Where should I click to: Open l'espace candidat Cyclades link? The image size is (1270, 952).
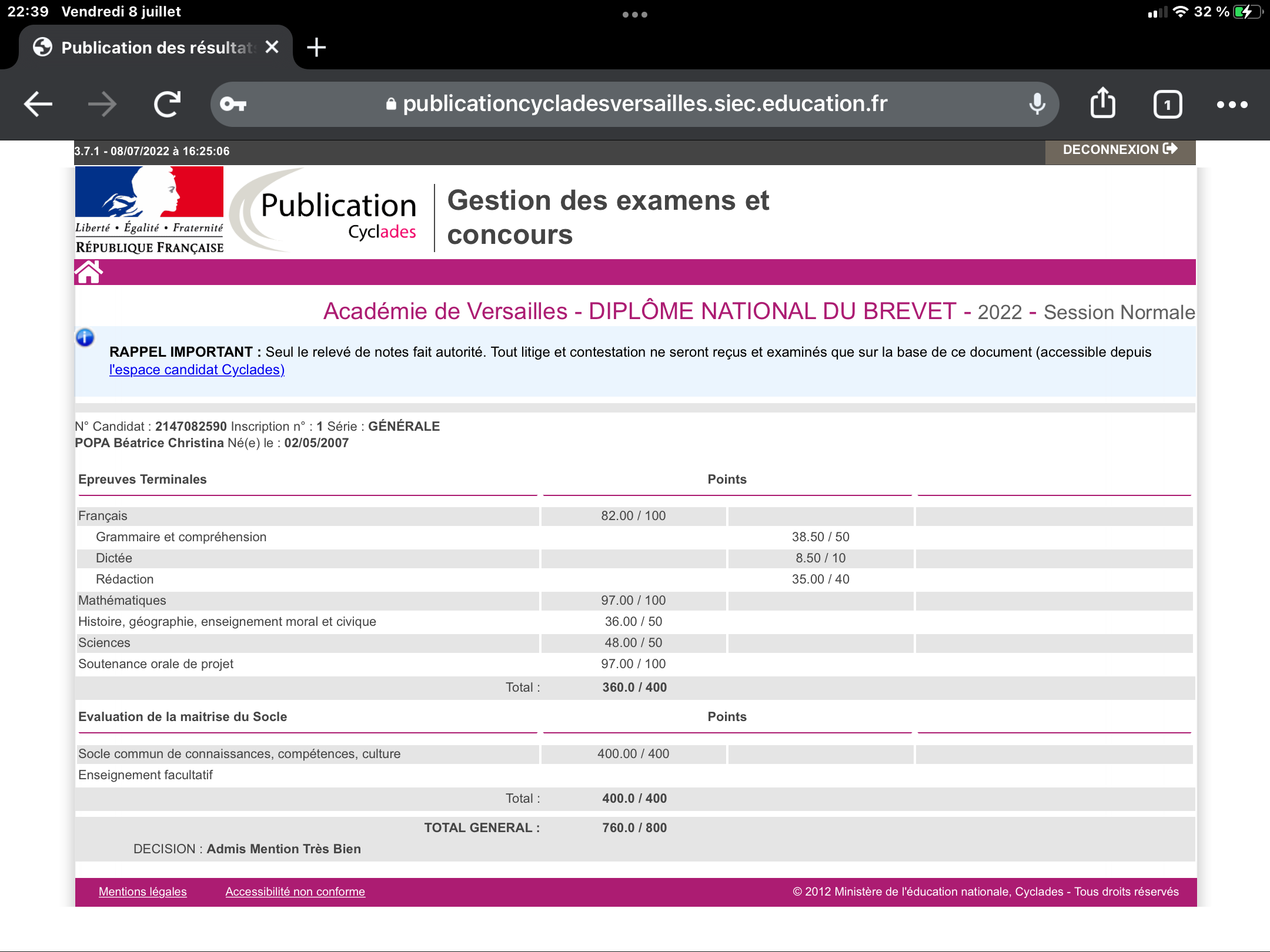pyautogui.click(x=197, y=370)
